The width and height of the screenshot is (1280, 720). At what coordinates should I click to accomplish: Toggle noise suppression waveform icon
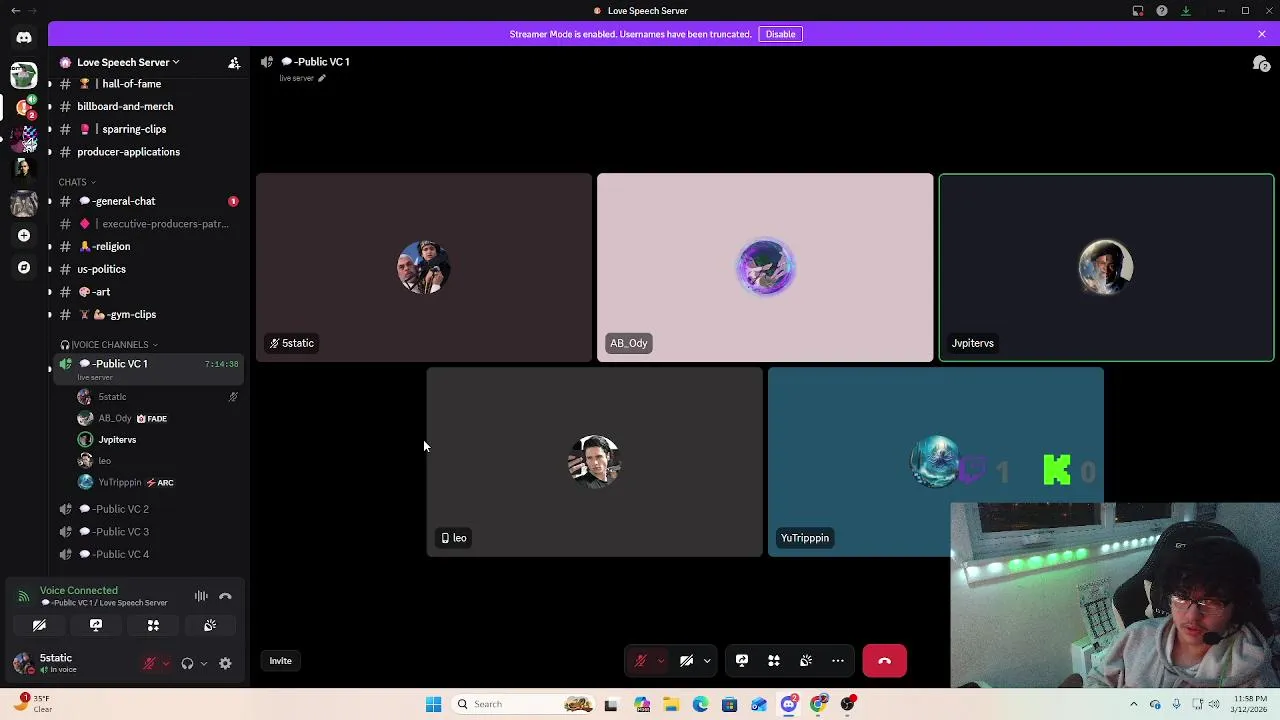[x=201, y=596]
